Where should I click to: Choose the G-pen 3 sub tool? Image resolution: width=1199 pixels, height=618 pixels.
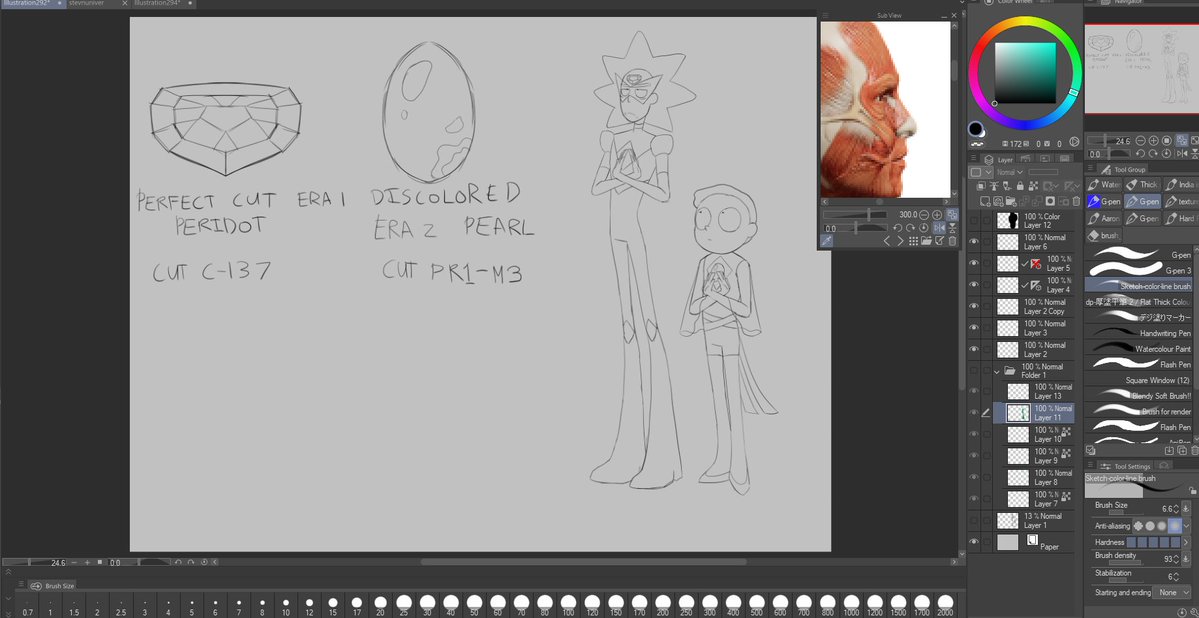[x=1139, y=270]
